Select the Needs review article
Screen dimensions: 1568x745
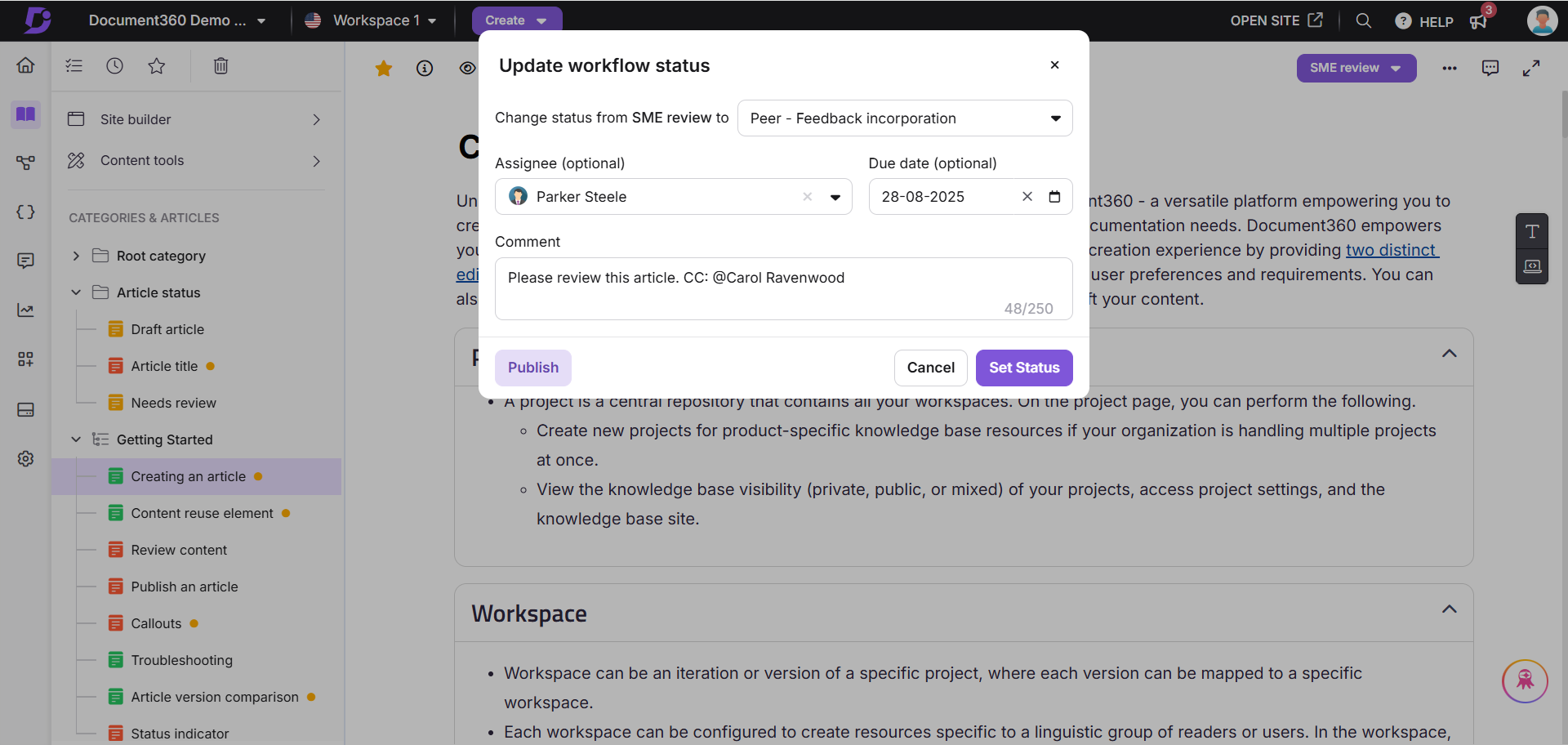point(173,403)
